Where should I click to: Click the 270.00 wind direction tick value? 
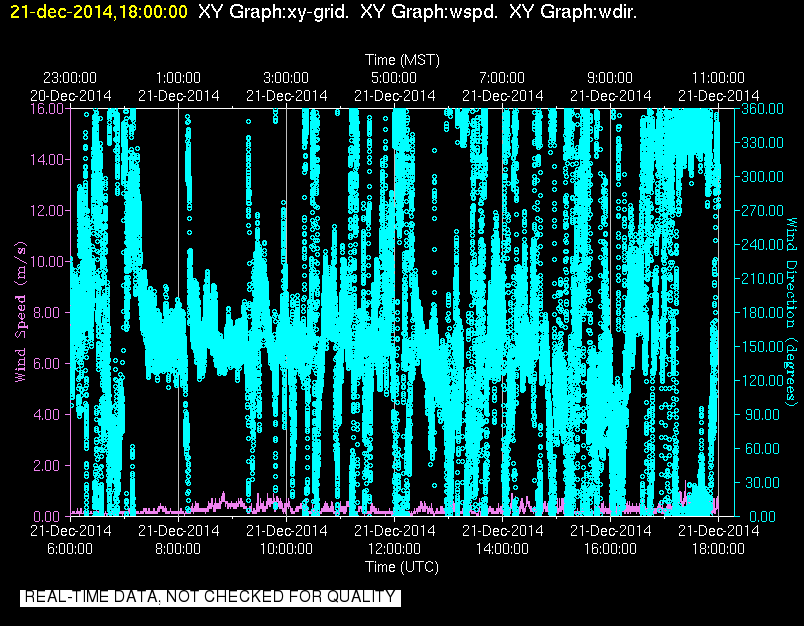(x=762, y=211)
